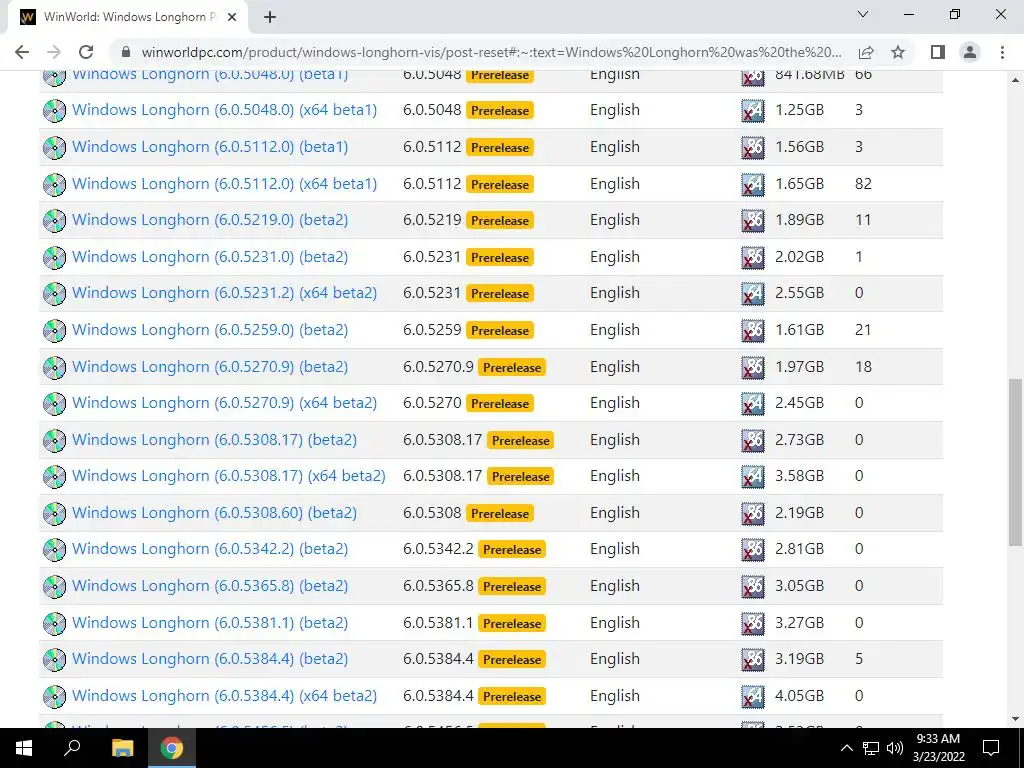Click the Chrome back arrow
The image size is (1024, 768).
22,52
